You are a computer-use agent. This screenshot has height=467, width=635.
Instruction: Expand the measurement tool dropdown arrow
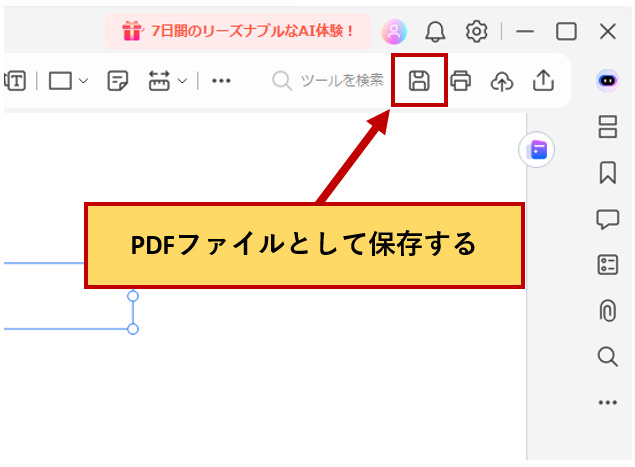click(x=183, y=81)
